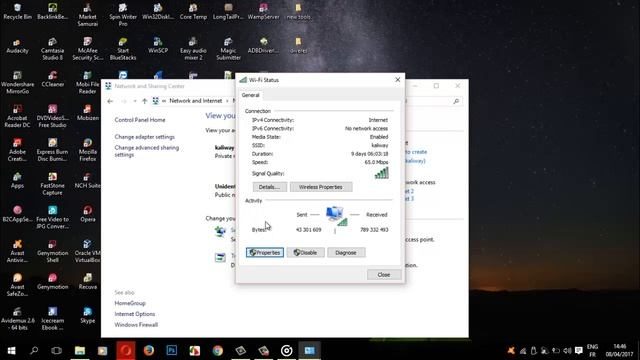Open Internet Options link
Screen dimensions: 640x360
point(135,314)
